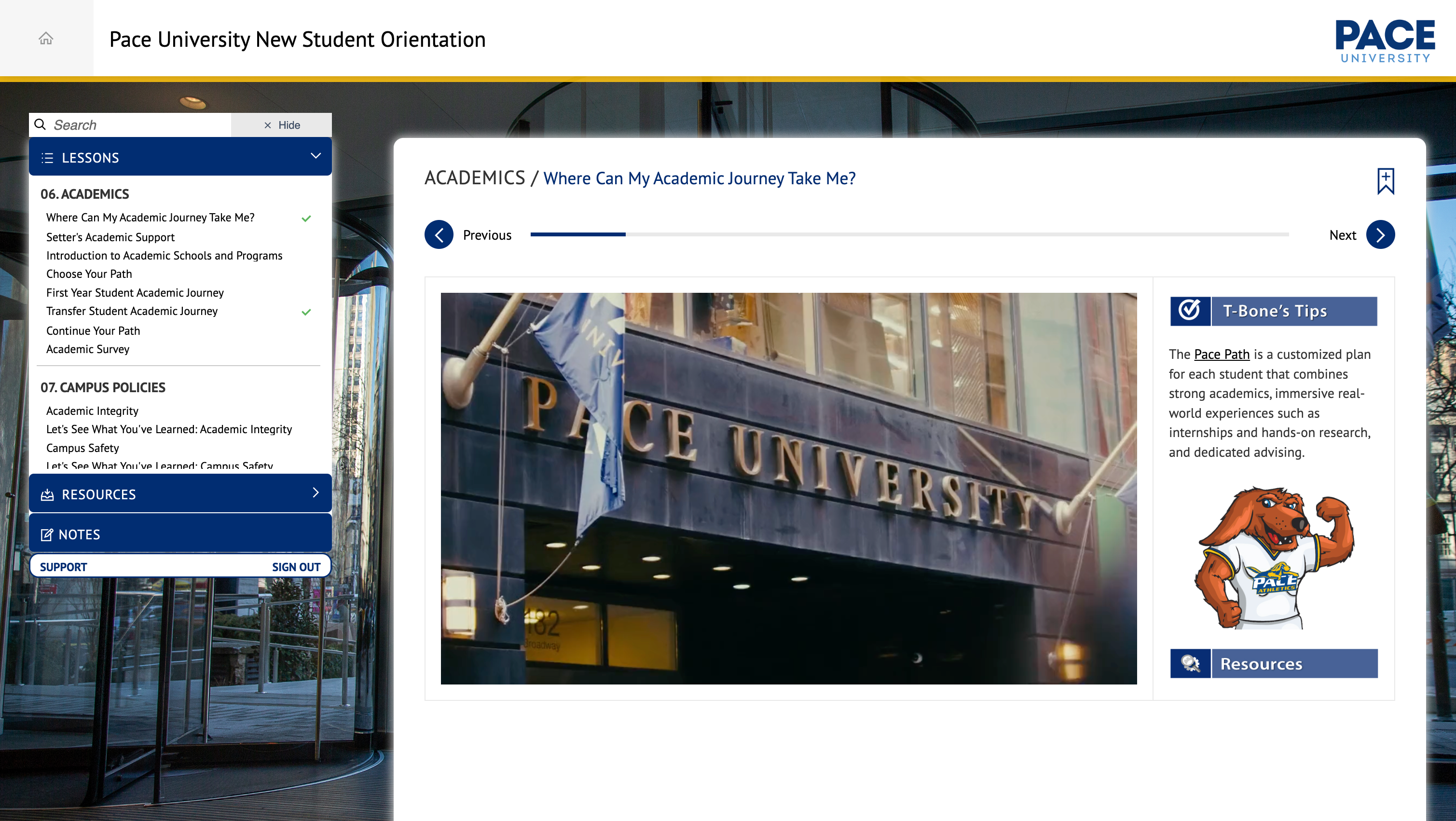Image resolution: width=1456 pixels, height=821 pixels.
Task: Click the list icon beside LESSONS header
Action: pyautogui.click(x=47, y=157)
